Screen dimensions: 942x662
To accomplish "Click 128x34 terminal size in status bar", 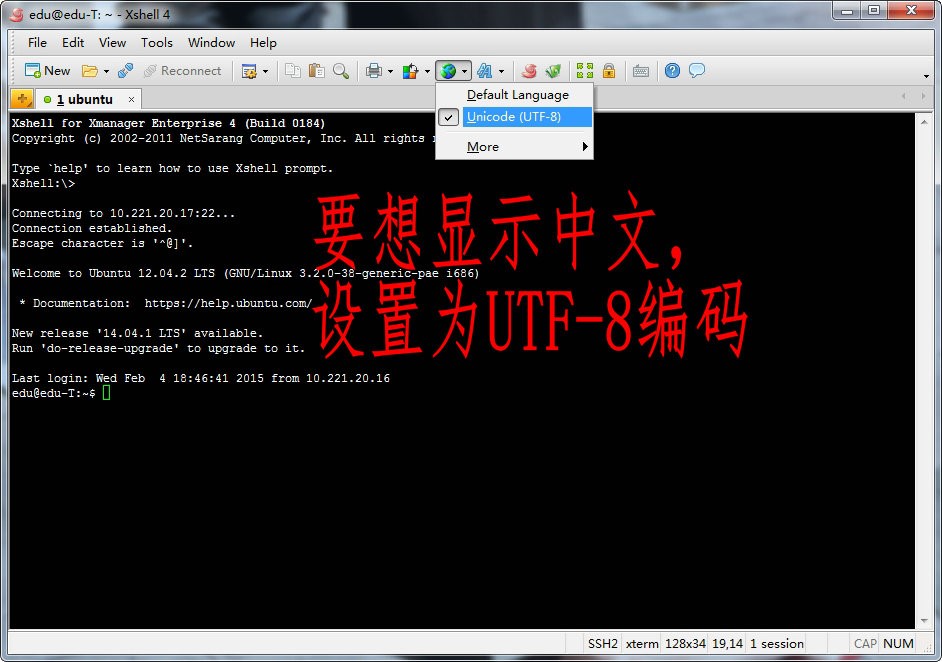I will [685, 643].
